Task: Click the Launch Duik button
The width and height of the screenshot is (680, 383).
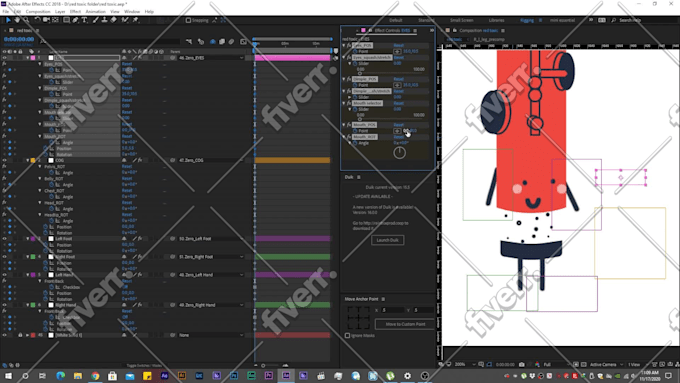Action: pyautogui.click(x=388, y=240)
